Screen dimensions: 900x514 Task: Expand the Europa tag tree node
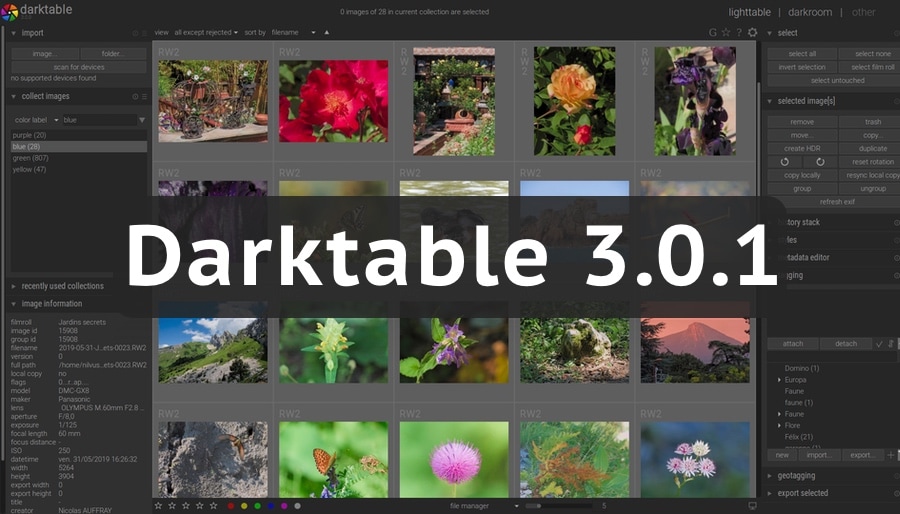[779, 380]
